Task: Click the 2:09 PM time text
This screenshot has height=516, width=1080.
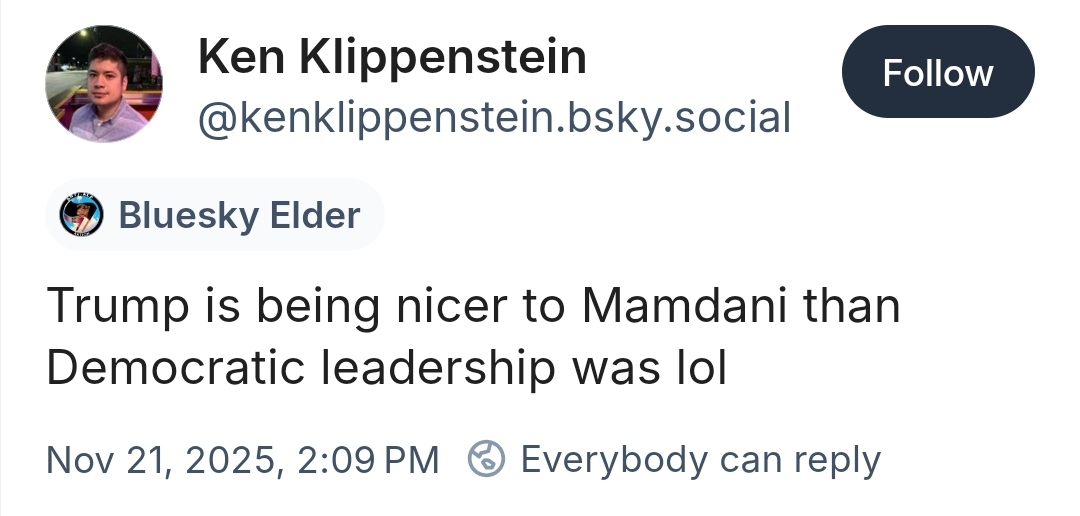Action: click(x=369, y=460)
